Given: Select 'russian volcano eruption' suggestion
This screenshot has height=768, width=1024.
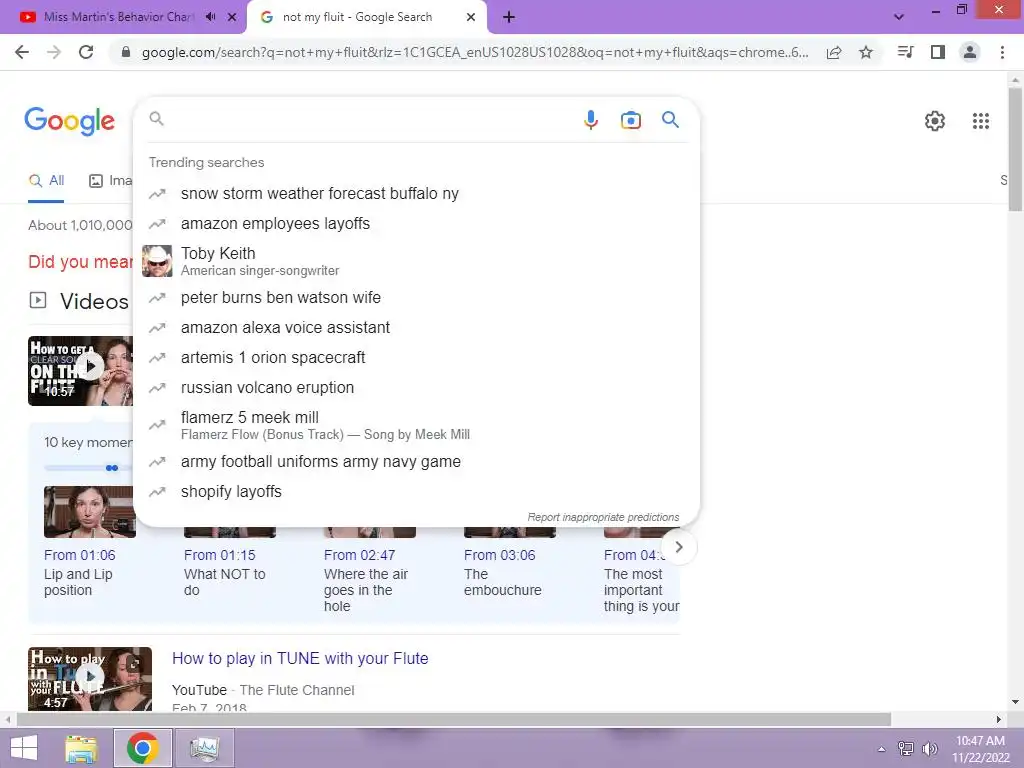Looking at the screenshot, I should pyautogui.click(x=416, y=387).
